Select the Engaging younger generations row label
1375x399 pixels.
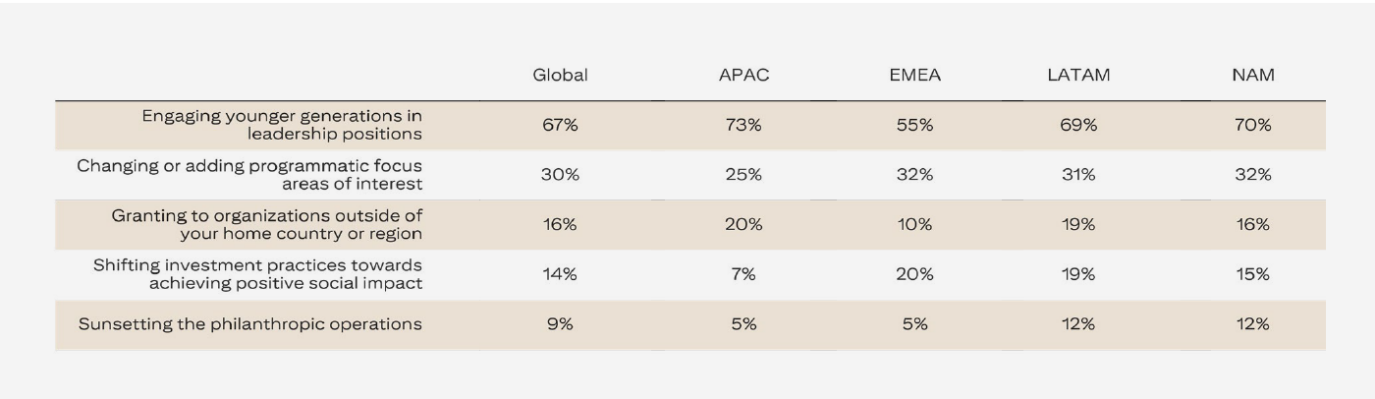[x=282, y=125]
